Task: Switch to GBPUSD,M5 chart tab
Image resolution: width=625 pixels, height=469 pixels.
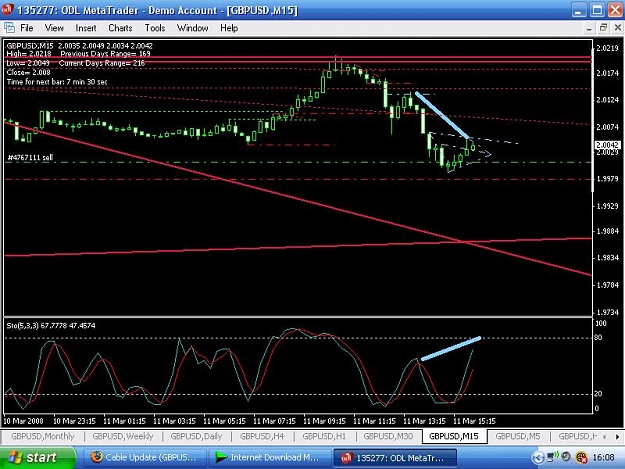Action: (x=518, y=436)
